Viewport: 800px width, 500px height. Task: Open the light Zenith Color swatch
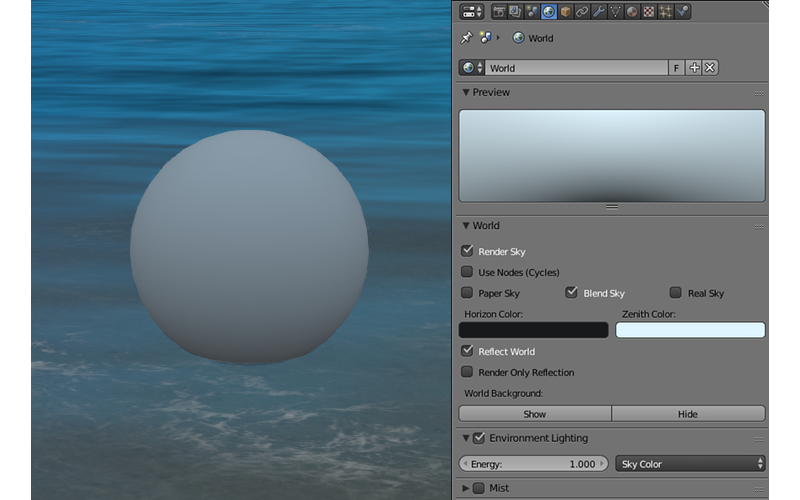[690, 330]
